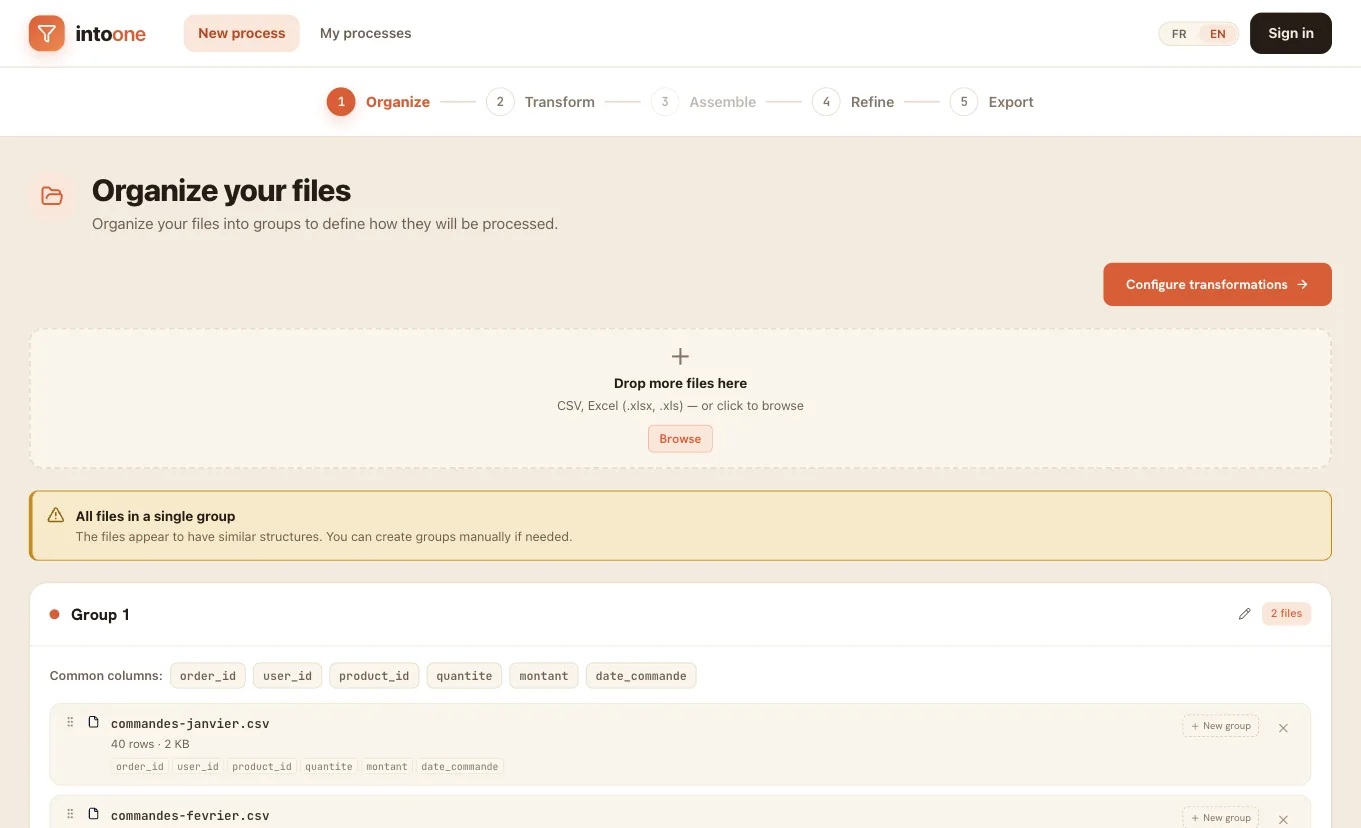The height and width of the screenshot is (828, 1361).
Task: Open the My processes tab
Action: [365, 33]
